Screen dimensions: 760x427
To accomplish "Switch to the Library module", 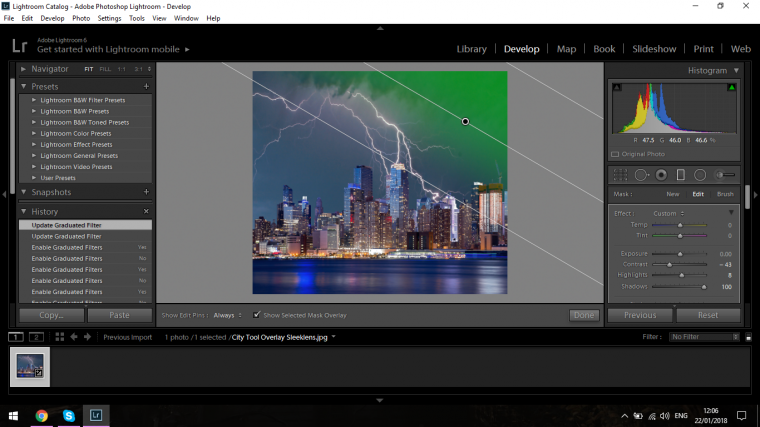I will pyautogui.click(x=472, y=49).
